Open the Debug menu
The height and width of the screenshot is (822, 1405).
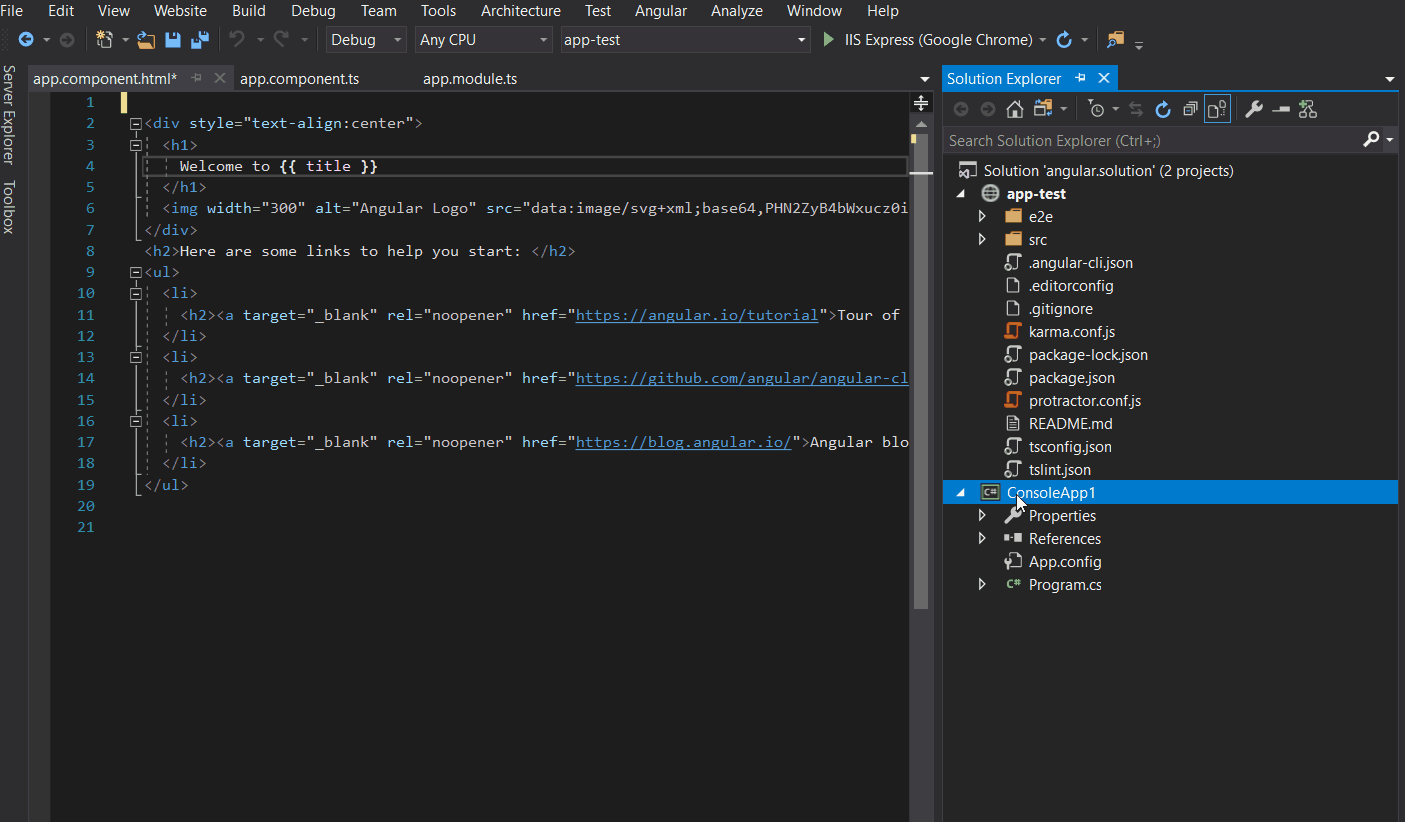pyautogui.click(x=313, y=11)
